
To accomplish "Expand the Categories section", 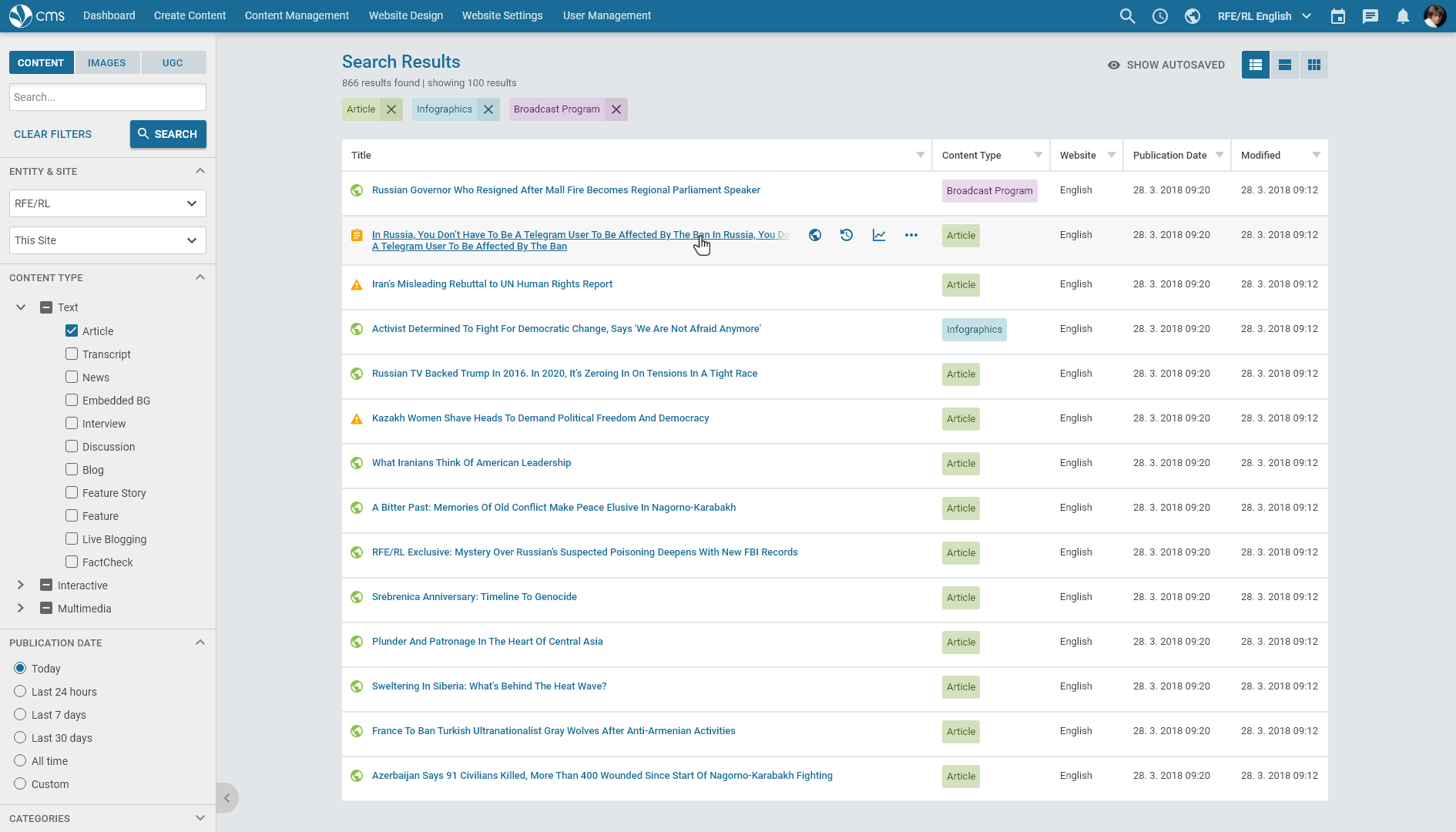I will (x=200, y=818).
